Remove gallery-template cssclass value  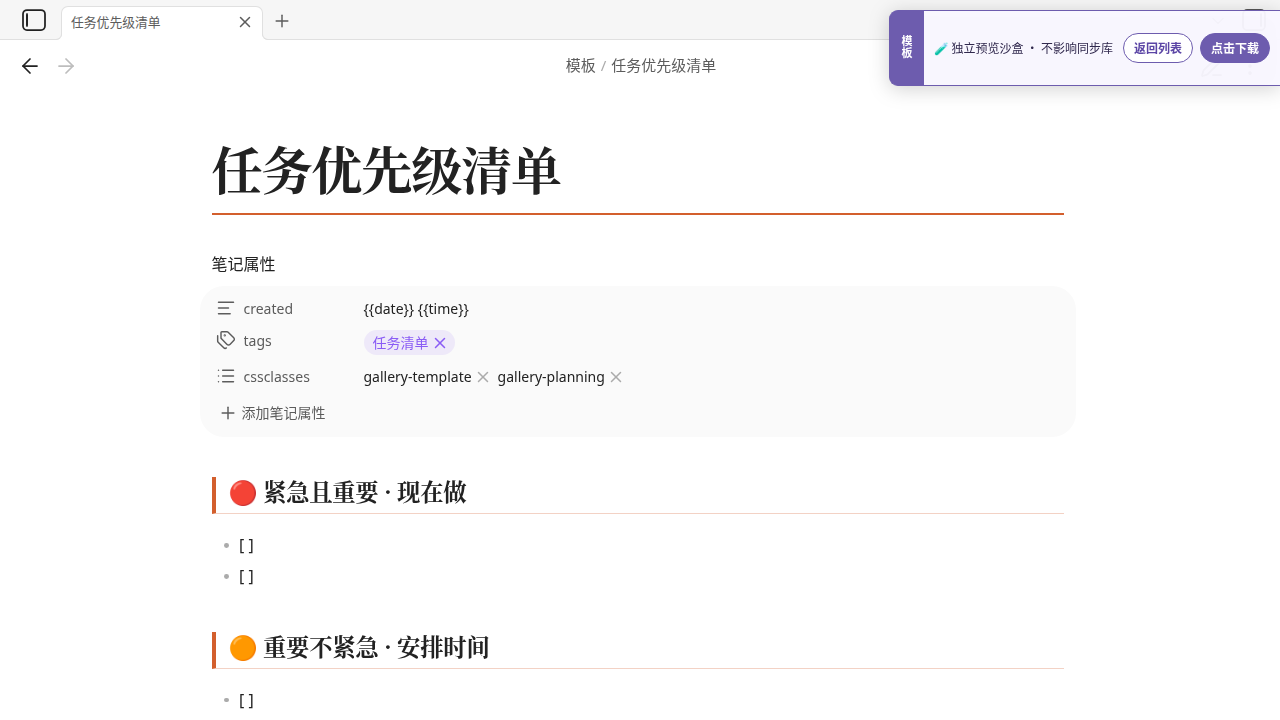[483, 377]
